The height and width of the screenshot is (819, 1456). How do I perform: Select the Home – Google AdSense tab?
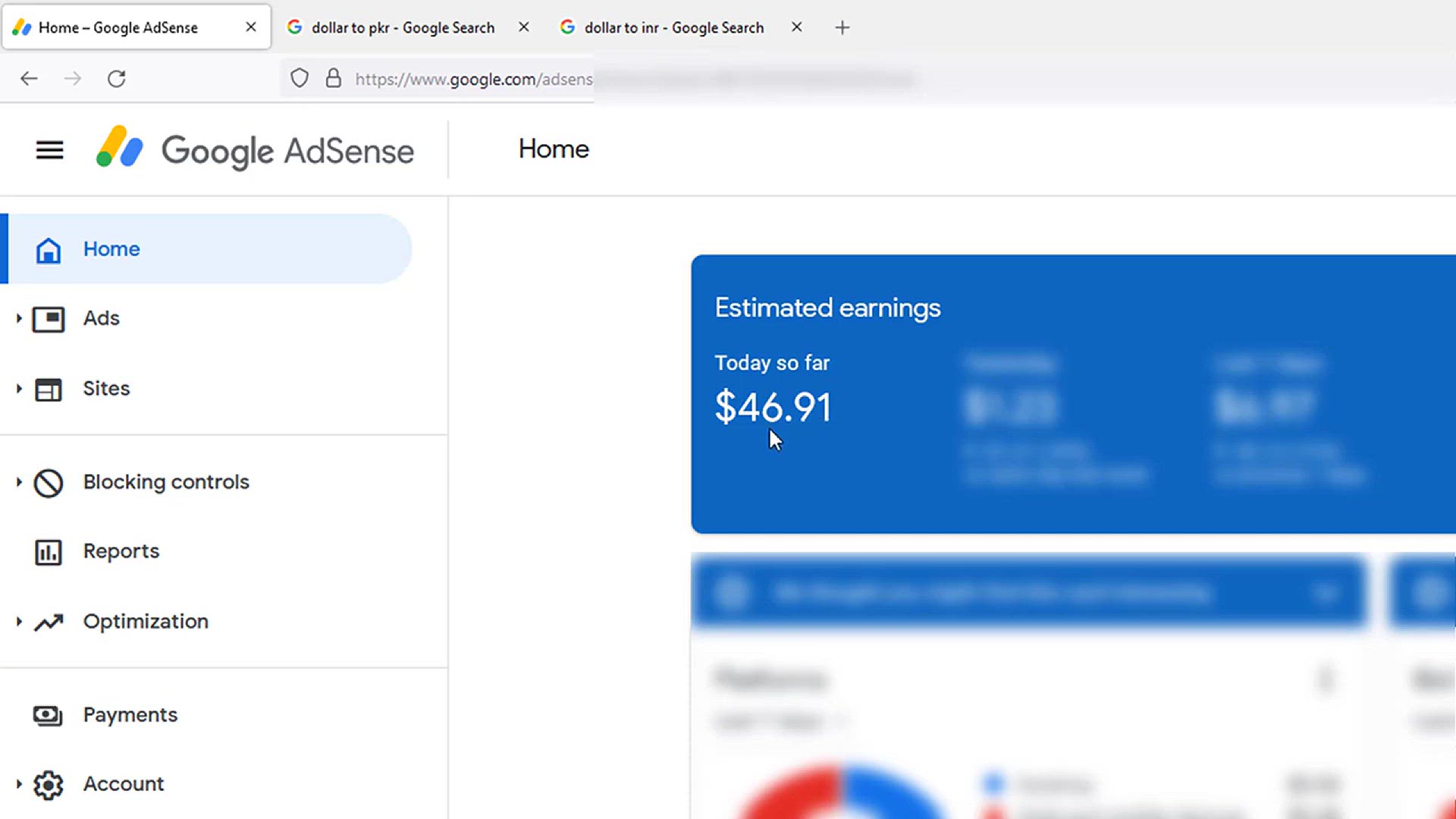click(136, 28)
